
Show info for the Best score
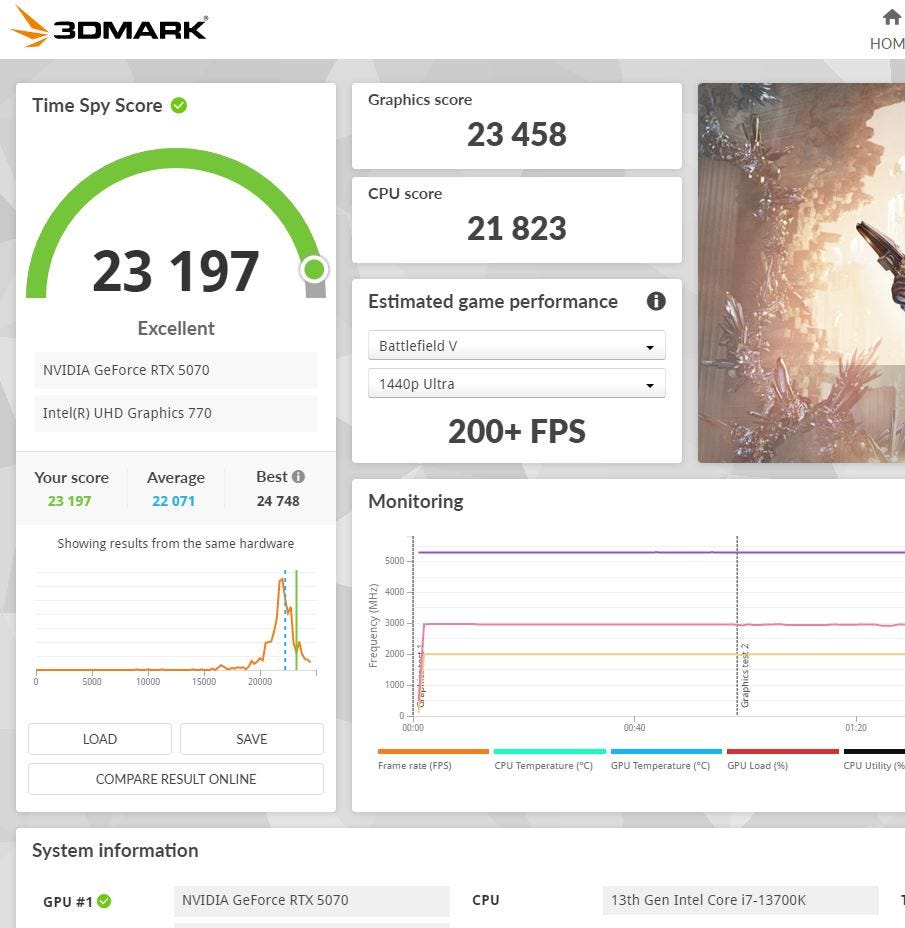click(x=298, y=476)
